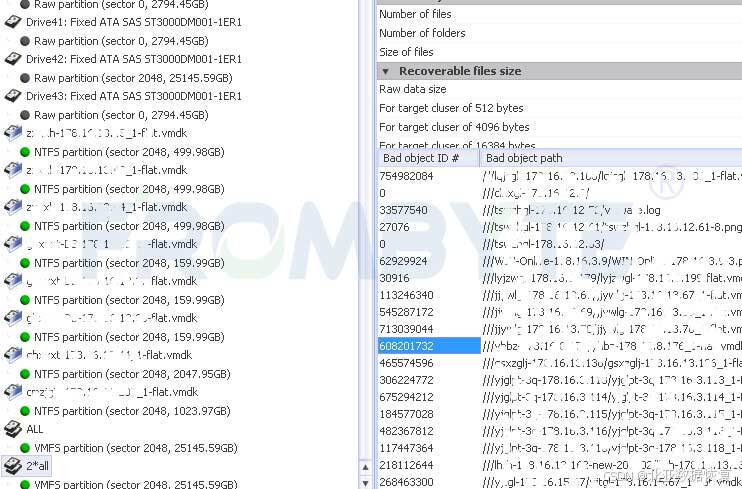Select the Drive42 disk icon
742x489 pixels.
pos(13,59)
